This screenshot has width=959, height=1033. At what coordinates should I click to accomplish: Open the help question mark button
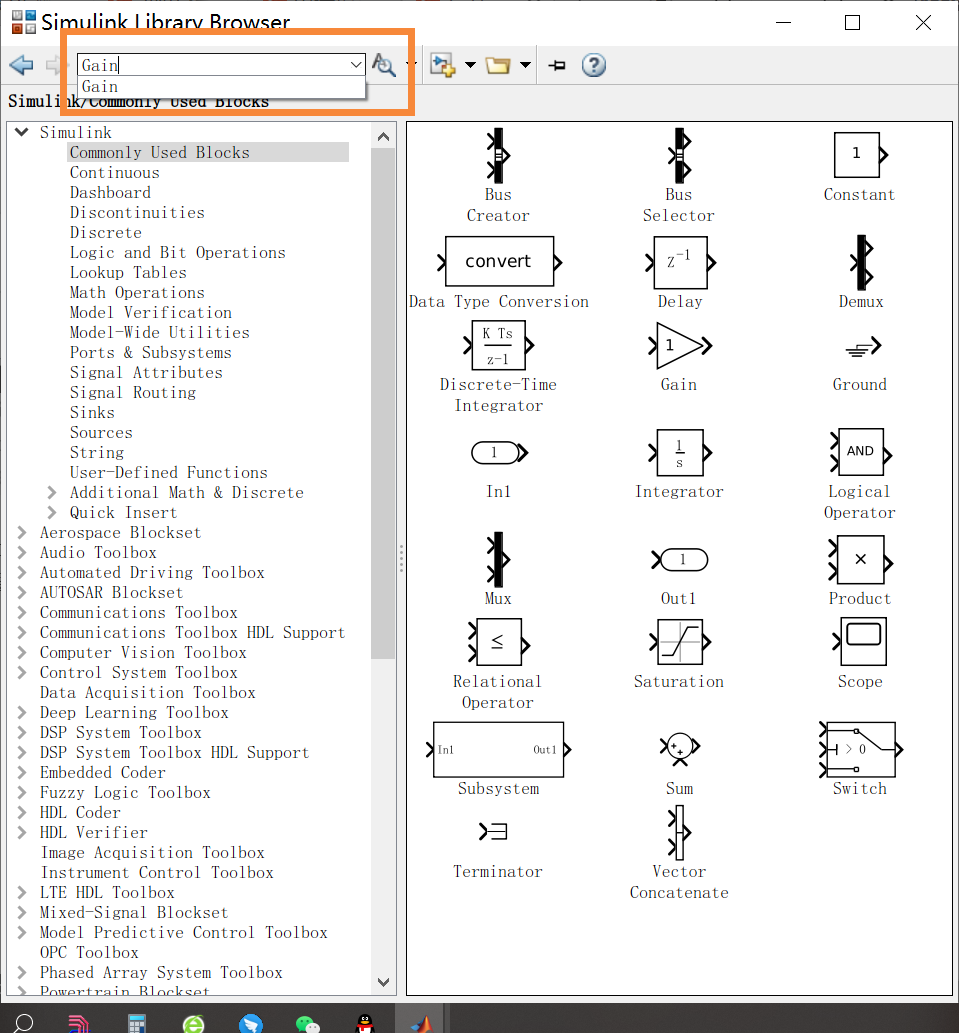(x=593, y=65)
